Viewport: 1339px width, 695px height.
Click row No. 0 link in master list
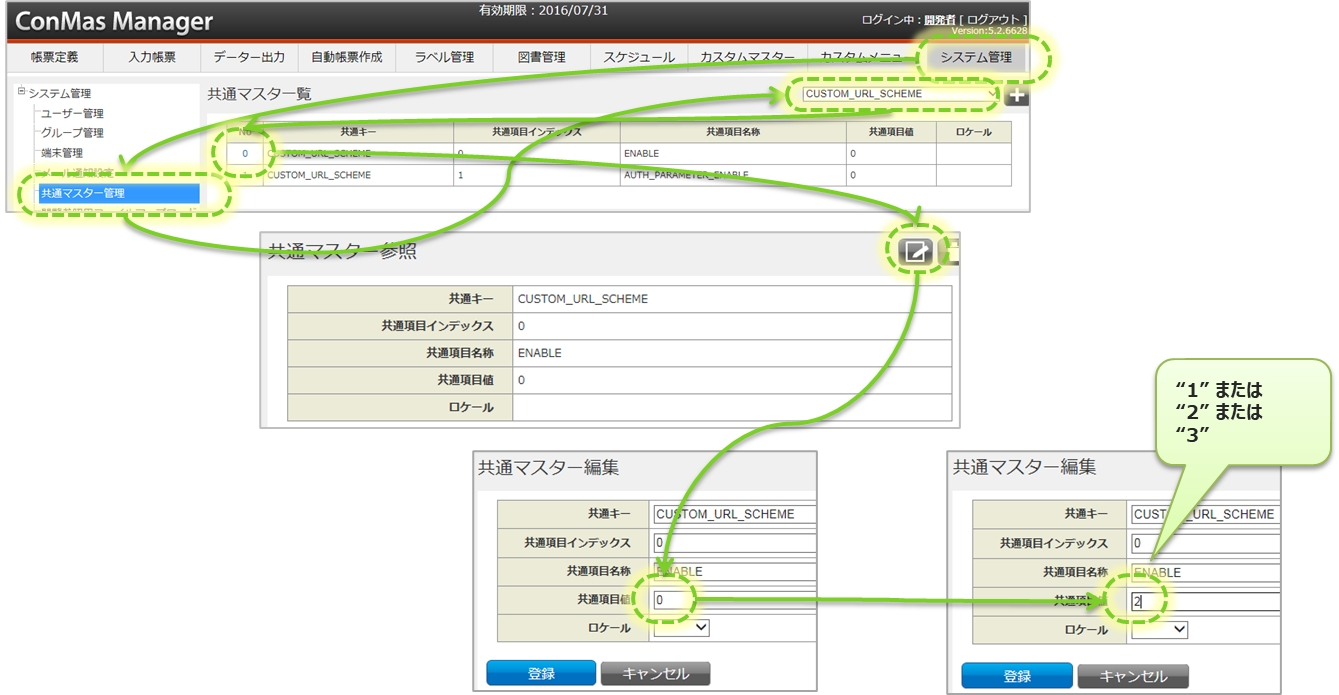coord(244,153)
